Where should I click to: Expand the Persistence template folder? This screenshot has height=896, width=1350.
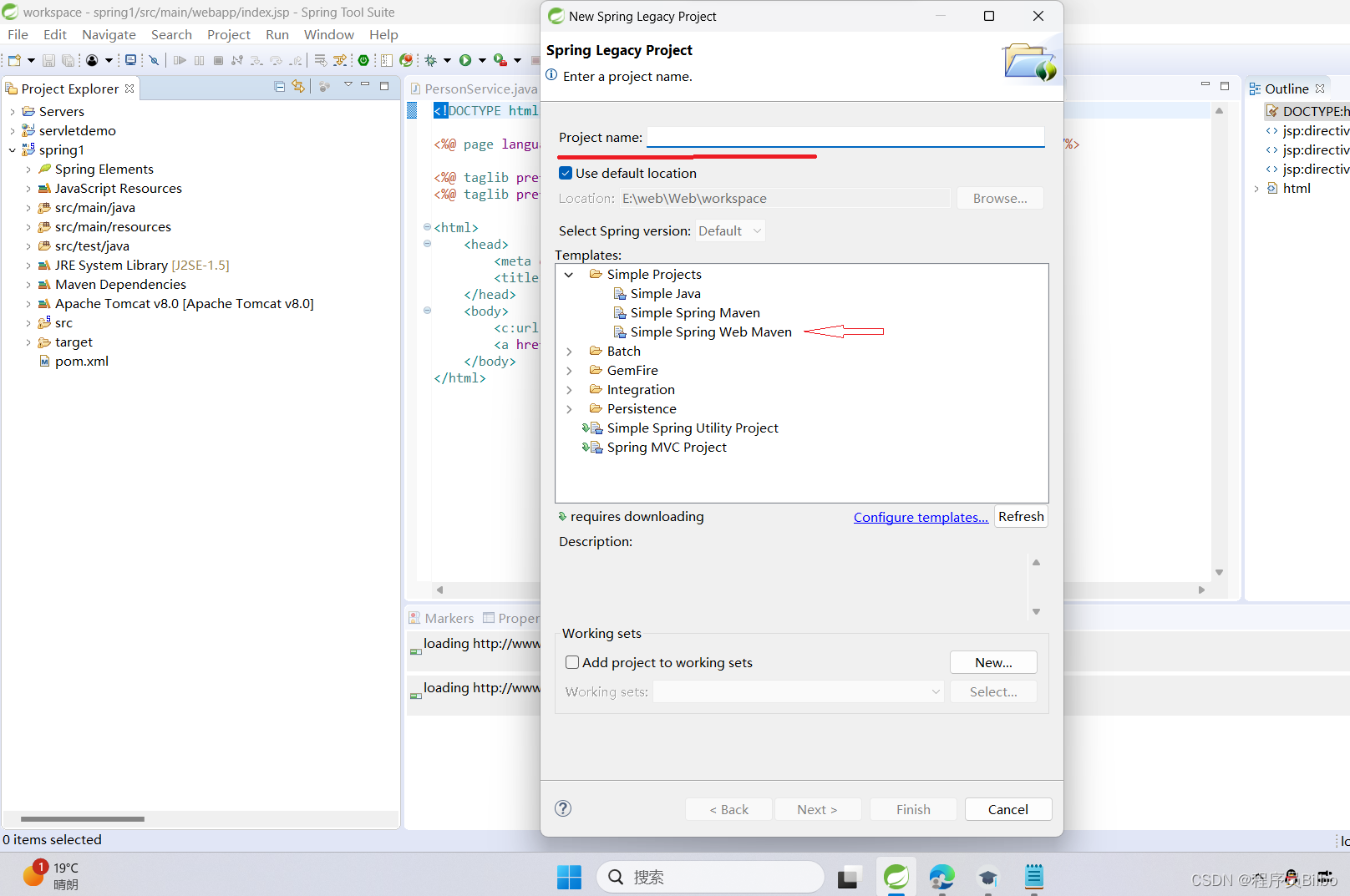(569, 409)
